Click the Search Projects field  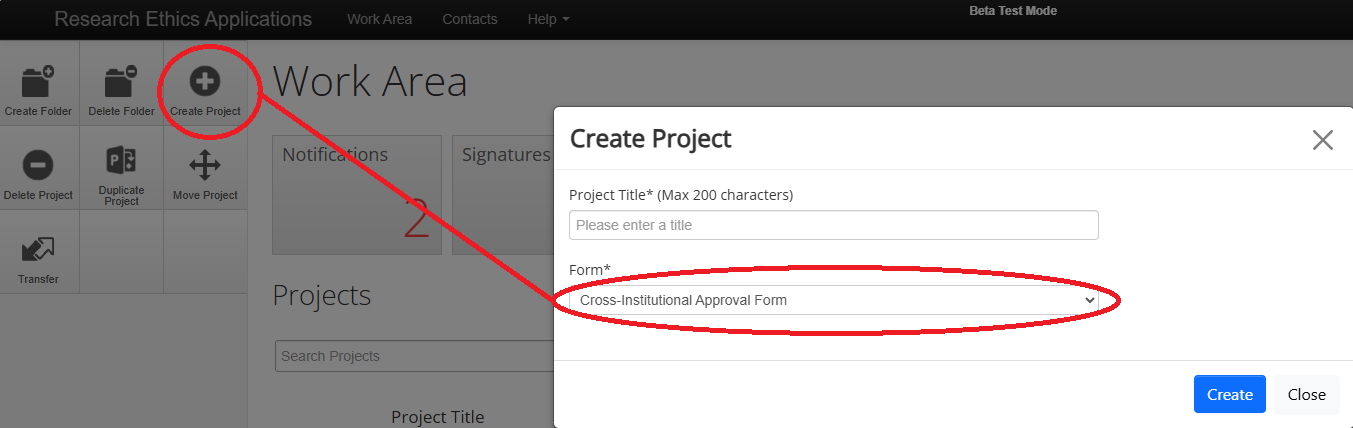tap(414, 356)
